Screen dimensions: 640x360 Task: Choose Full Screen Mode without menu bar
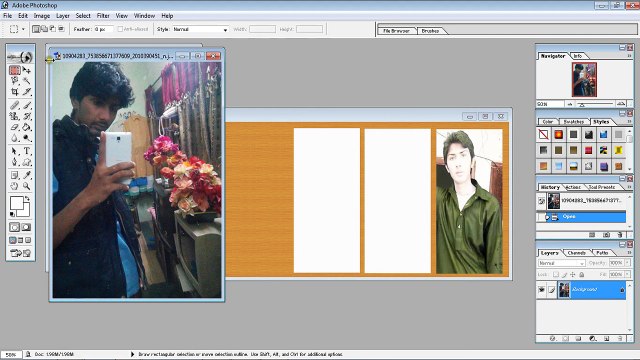point(28,240)
